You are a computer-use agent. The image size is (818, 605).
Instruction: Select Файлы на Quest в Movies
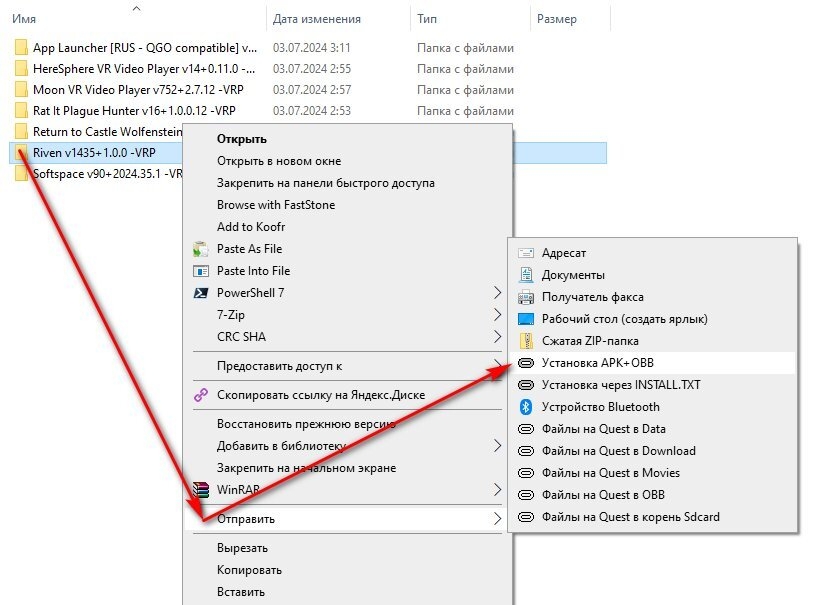[652, 473]
